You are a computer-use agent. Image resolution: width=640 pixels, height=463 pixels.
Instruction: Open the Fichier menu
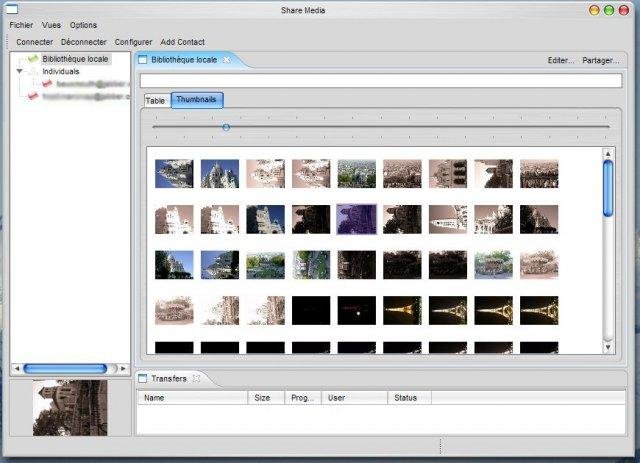pyautogui.click(x=21, y=25)
